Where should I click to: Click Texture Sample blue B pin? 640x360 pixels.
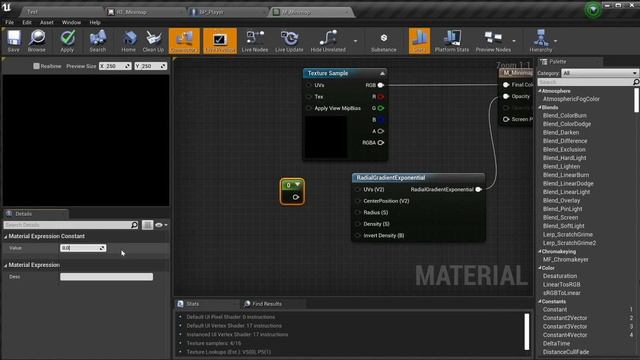(x=380, y=120)
